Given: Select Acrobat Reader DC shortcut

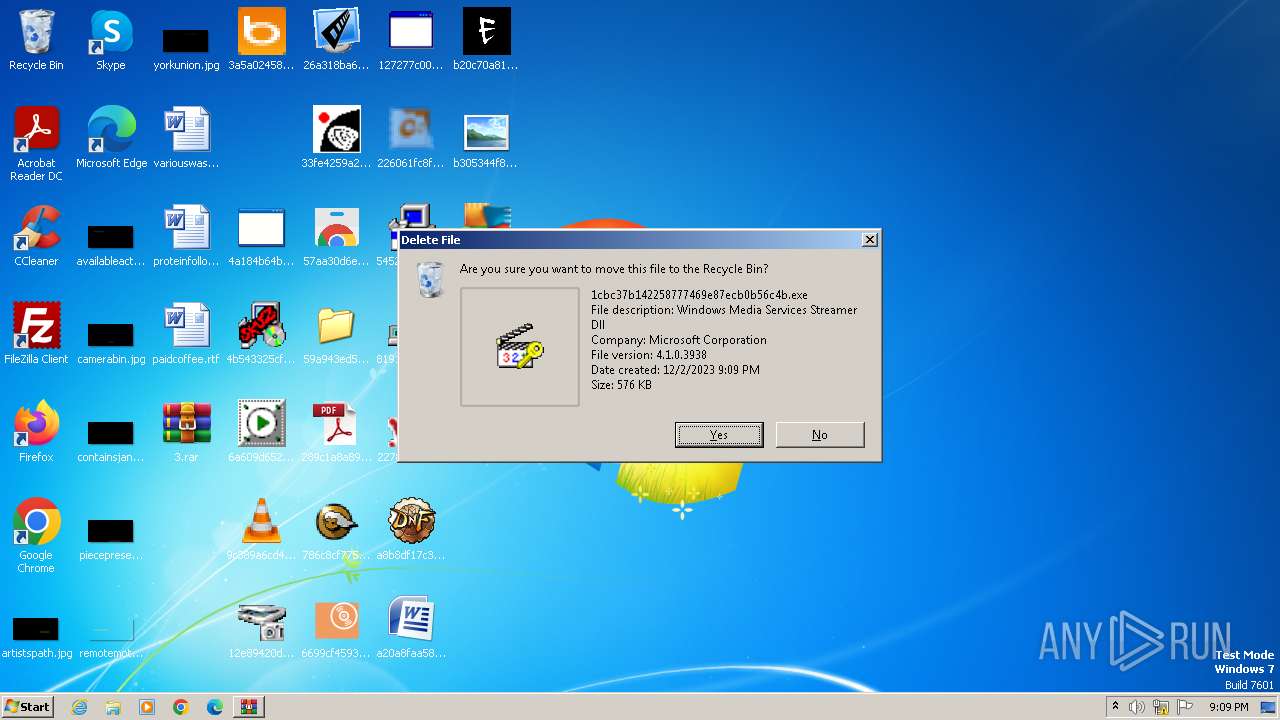Looking at the screenshot, I should pos(36,144).
